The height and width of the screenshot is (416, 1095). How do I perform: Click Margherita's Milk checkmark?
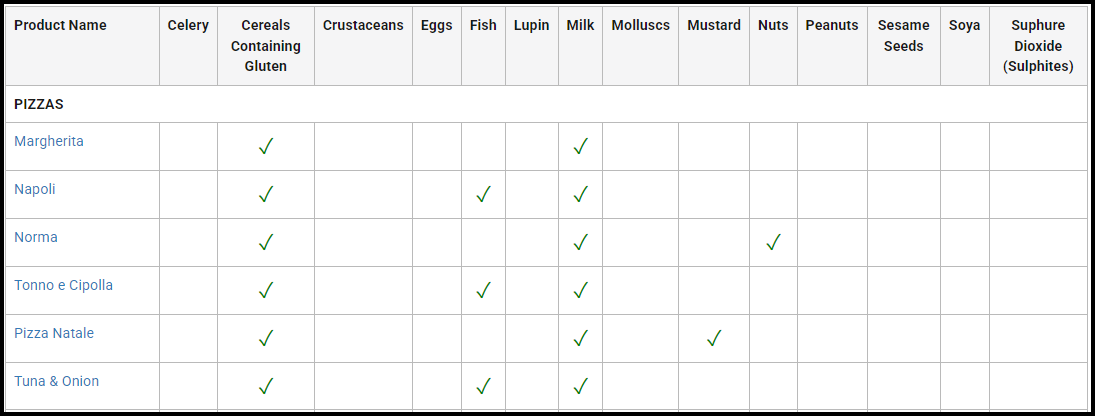tap(580, 147)
